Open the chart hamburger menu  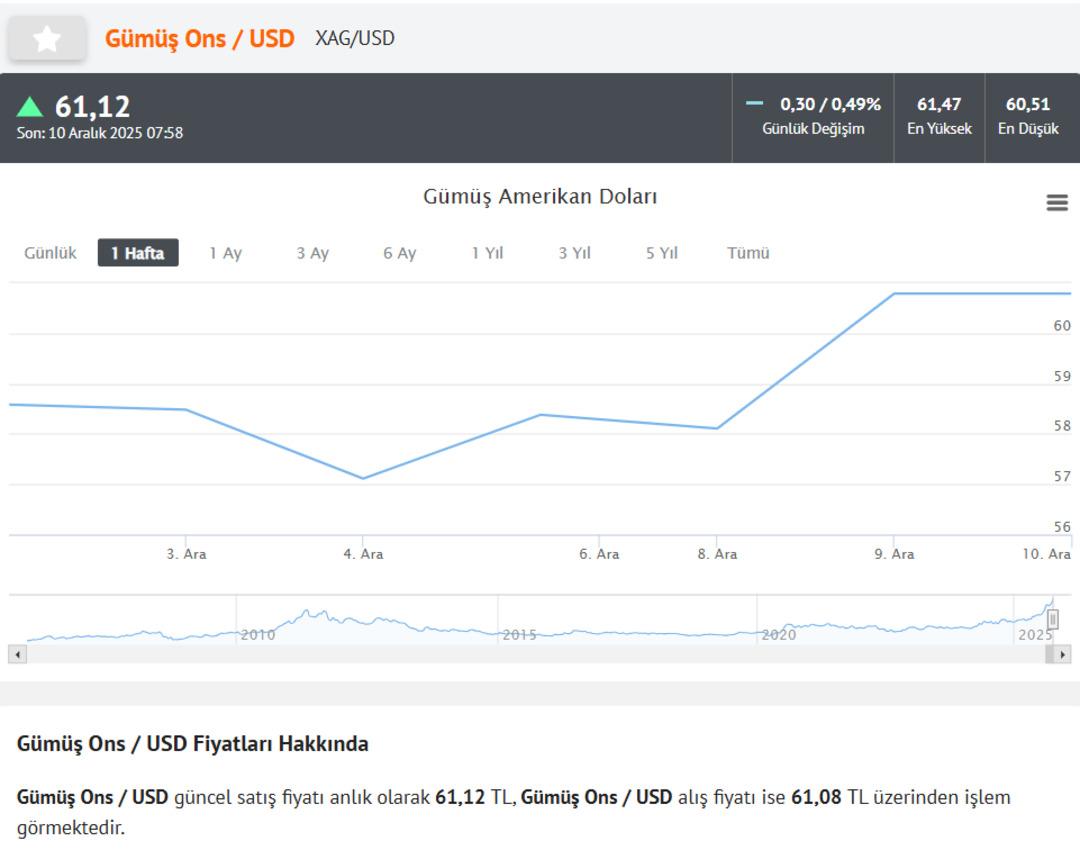pos(1057,203)
